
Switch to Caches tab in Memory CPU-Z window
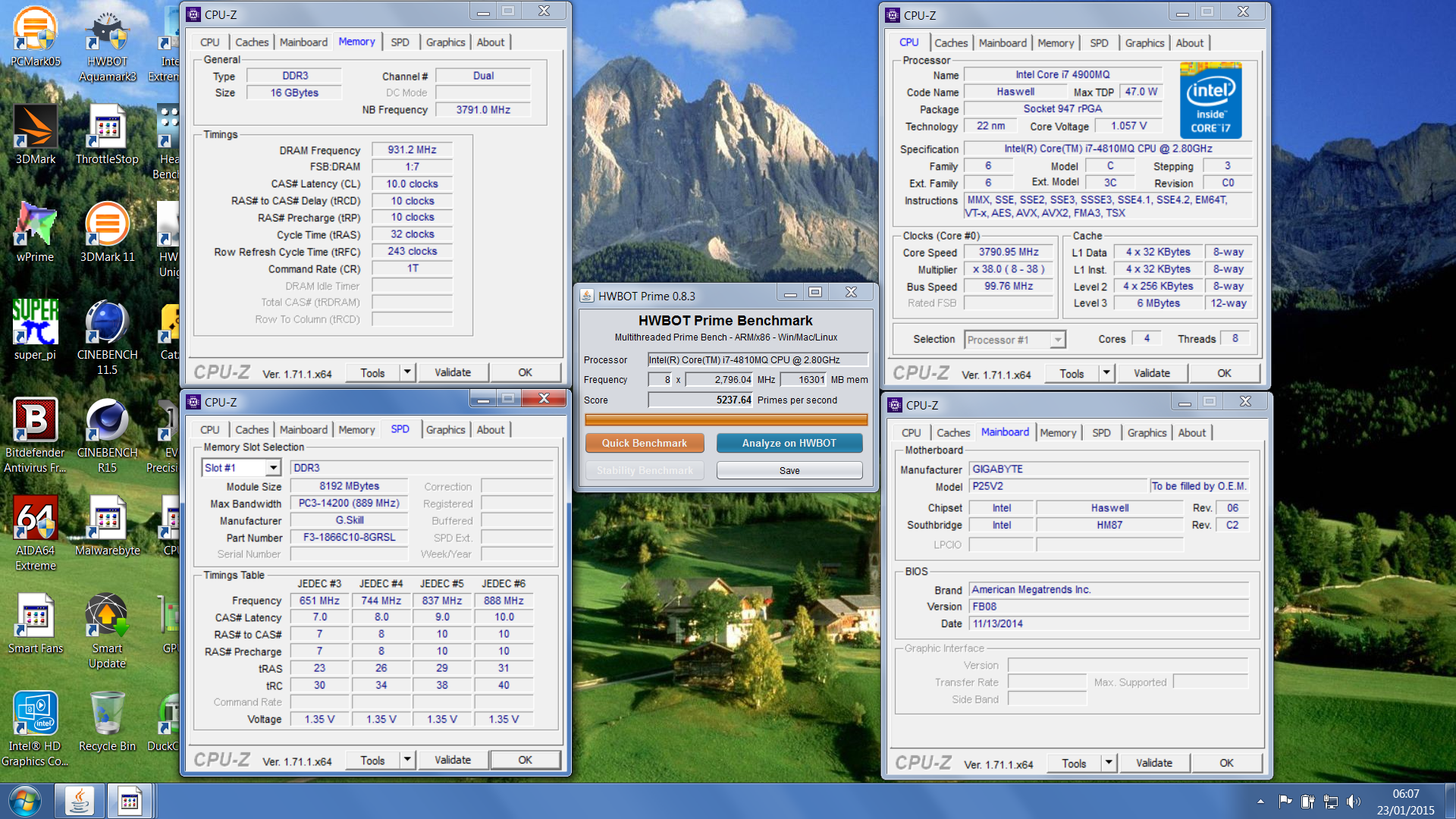(x=252, y=42)
